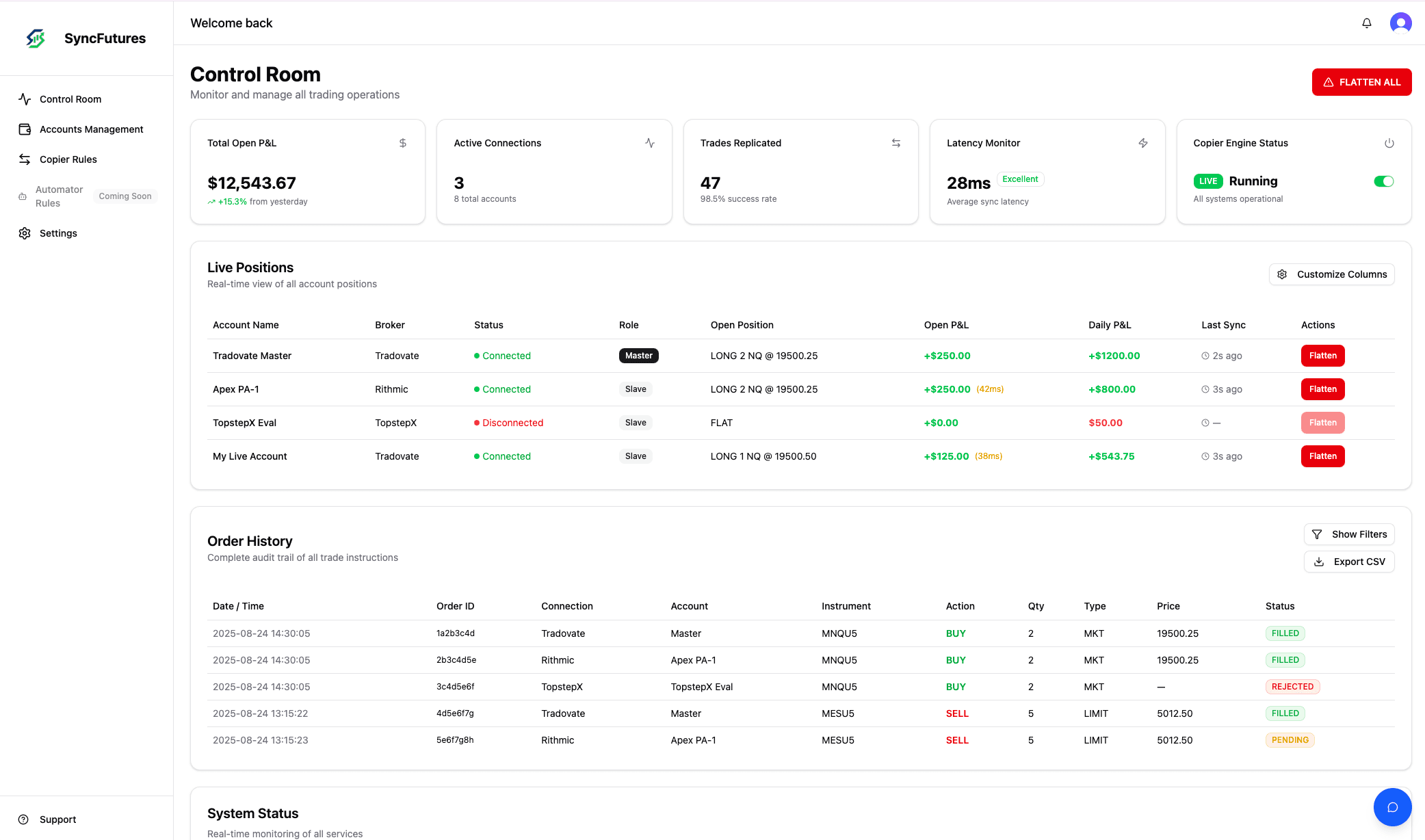1425x840 pixels.
Task: Disable the Copier Engine Status toggle
Action: point(1383,181)
